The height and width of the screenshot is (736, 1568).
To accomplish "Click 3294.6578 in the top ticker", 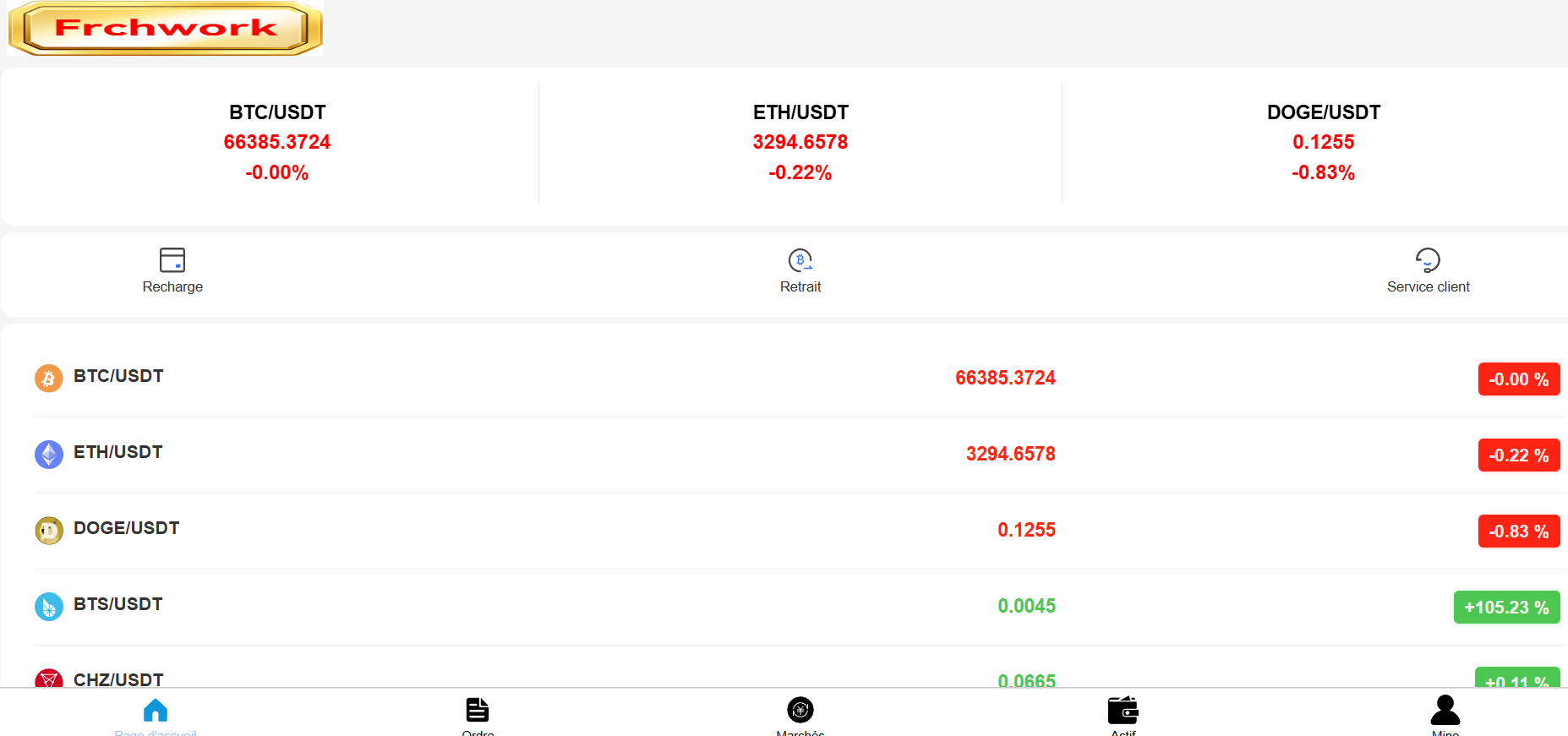I will pyautogui.click(x=800, y=142).
